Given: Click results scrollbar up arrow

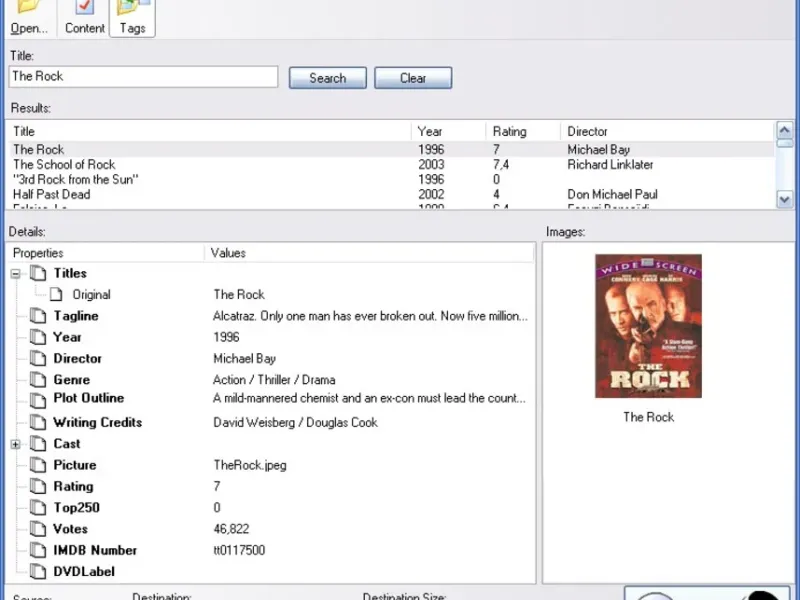Looking at the screenshot, I should pyautogui.click(x=785, y=130).
